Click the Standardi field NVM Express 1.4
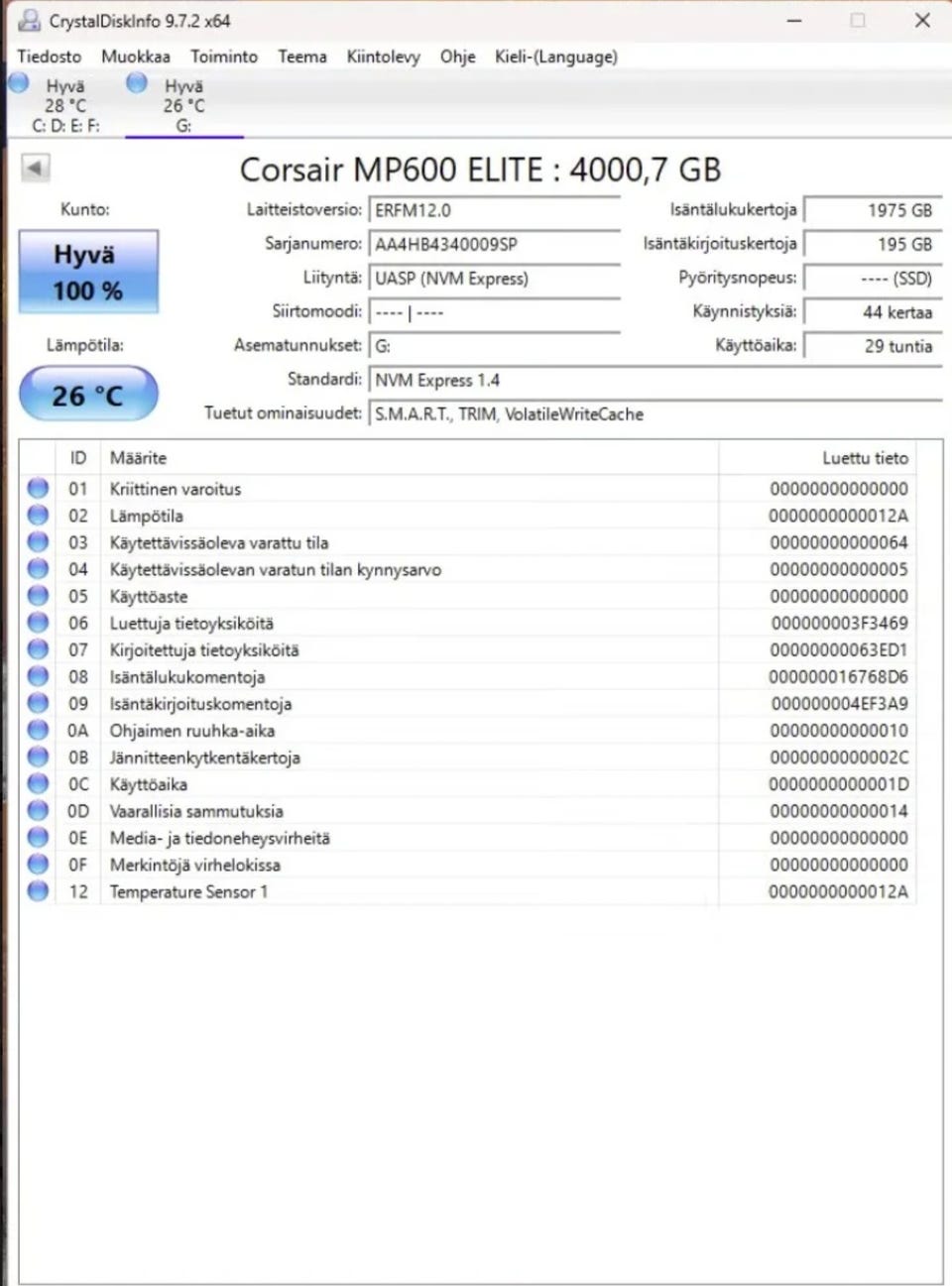 pos(655,380)
